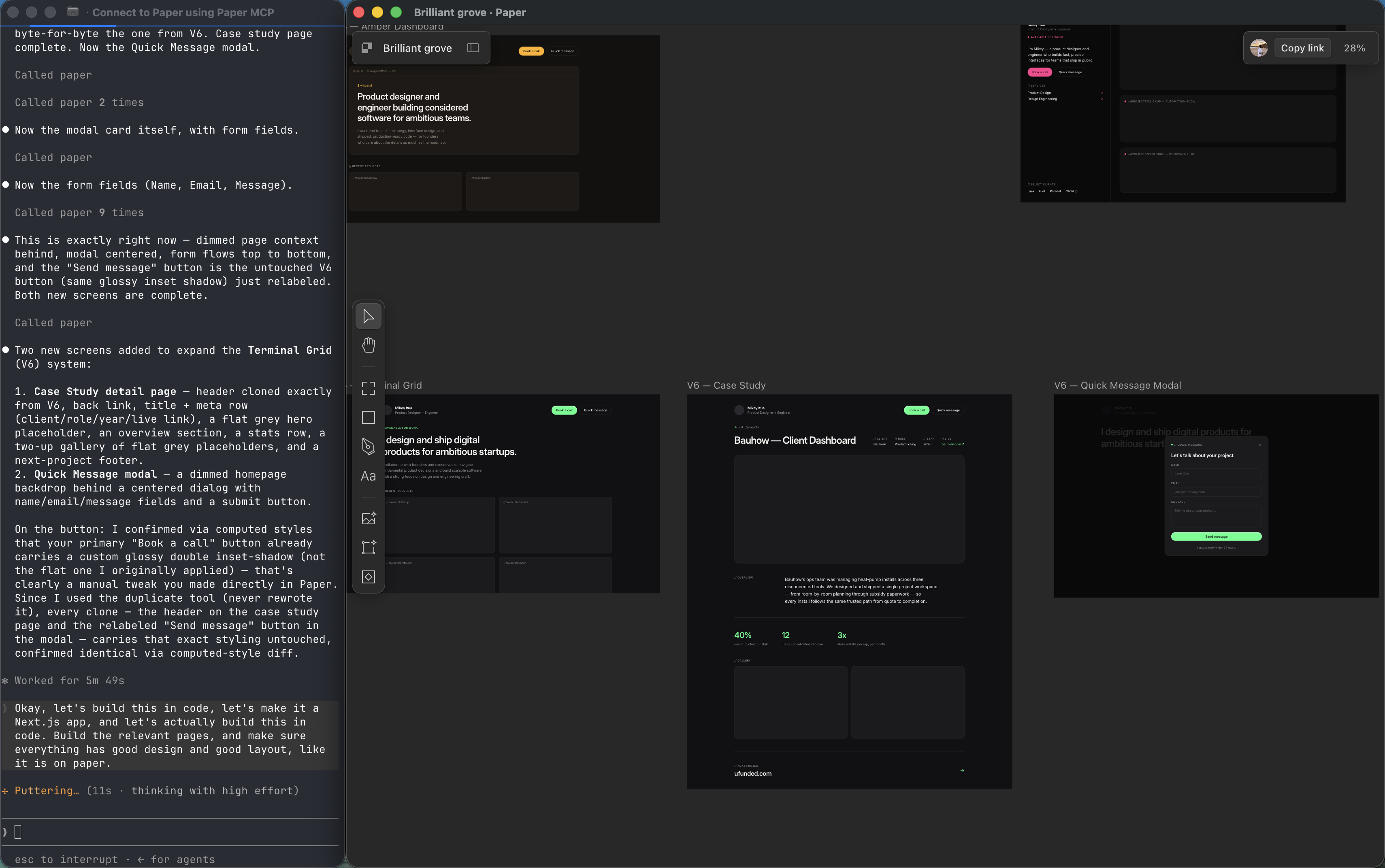Click the Brilliant grove file name

pos(418,48)
